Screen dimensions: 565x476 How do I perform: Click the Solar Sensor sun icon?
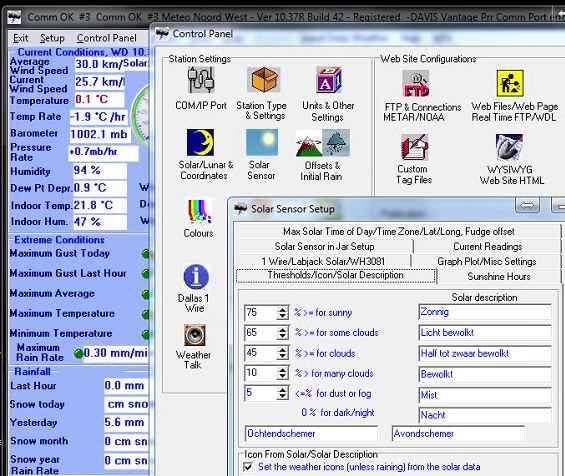(262, 143)
